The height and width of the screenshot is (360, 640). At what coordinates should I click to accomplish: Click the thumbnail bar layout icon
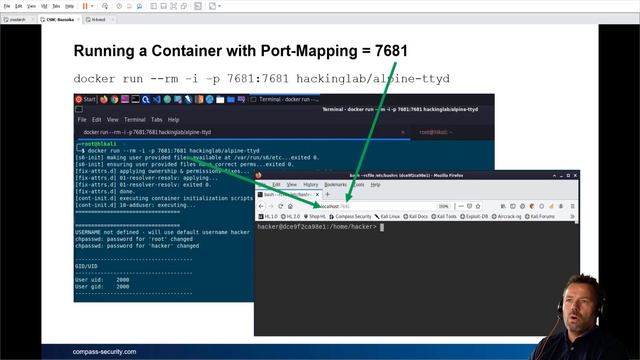click(x=164, y=6)
